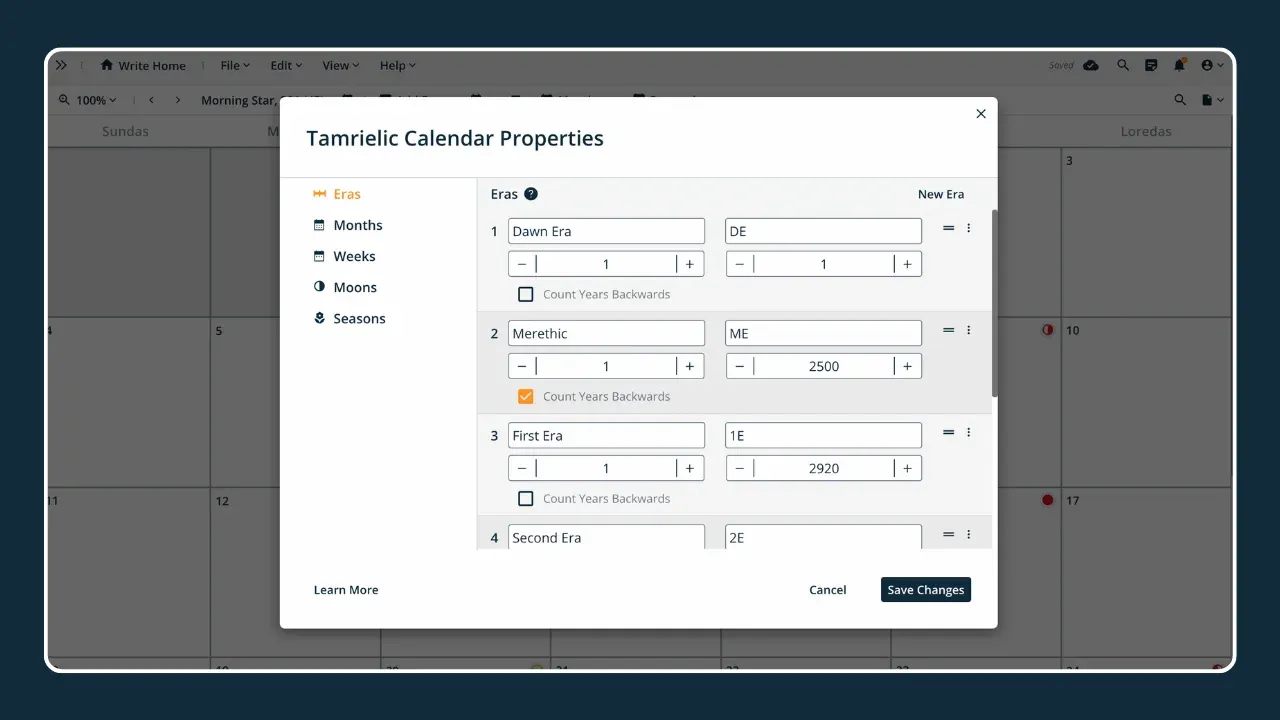Select the Moons section in sidebar
The image size is (1280, 720).
[355, 288]
